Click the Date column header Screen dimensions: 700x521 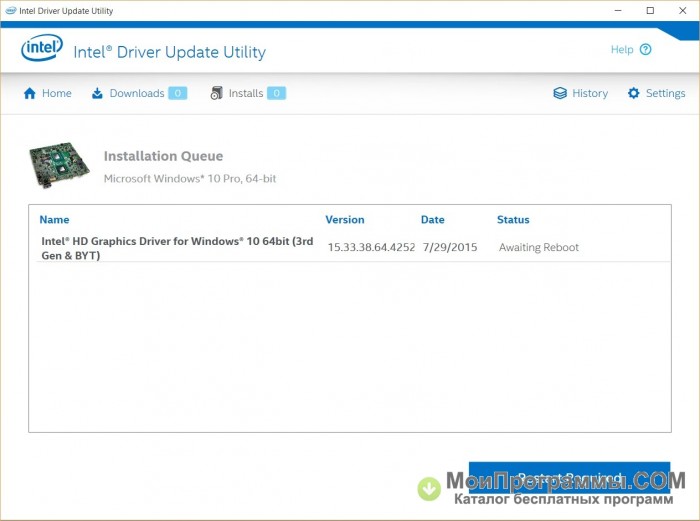433,220
